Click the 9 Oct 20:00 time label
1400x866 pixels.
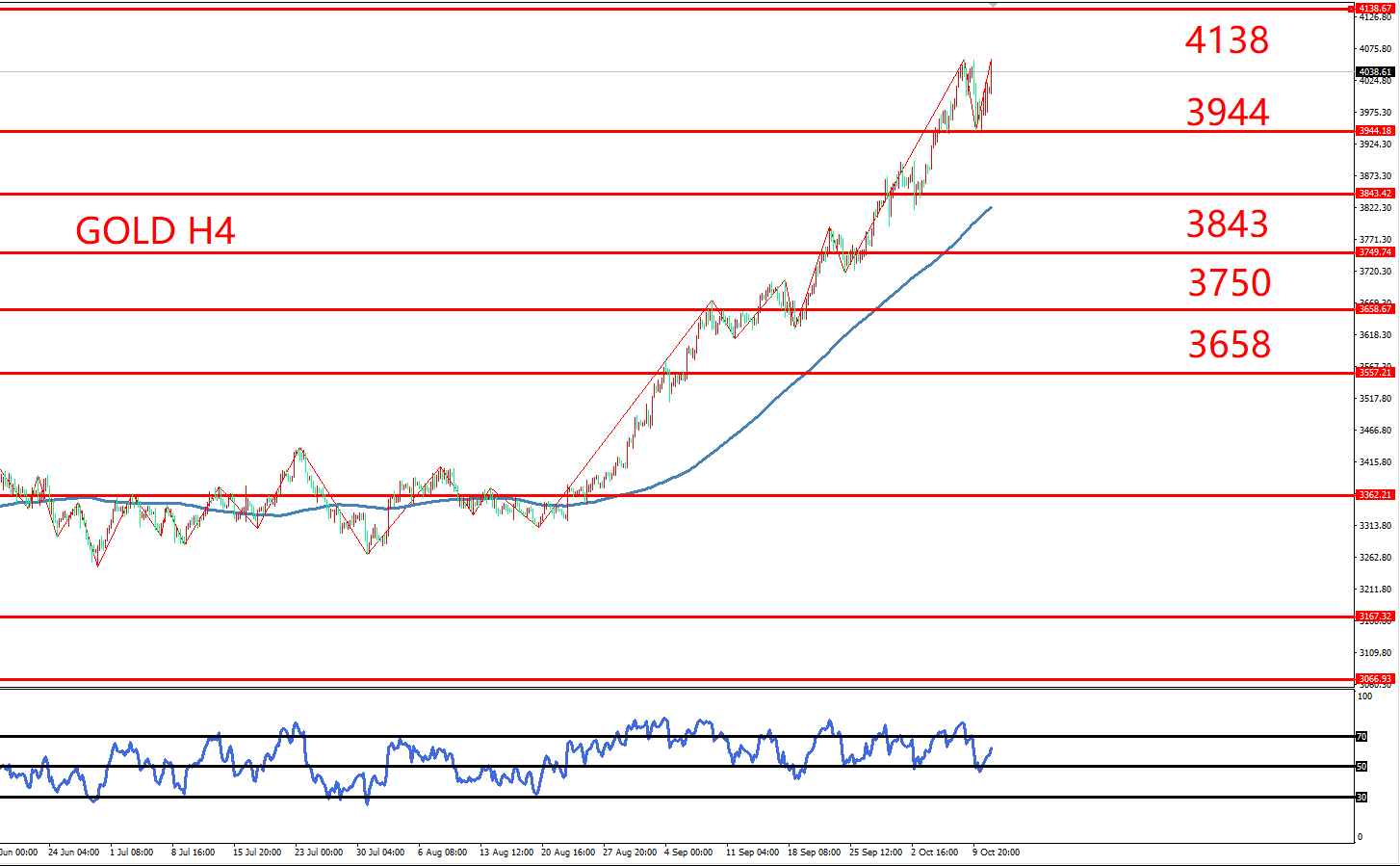coord(996,853)
